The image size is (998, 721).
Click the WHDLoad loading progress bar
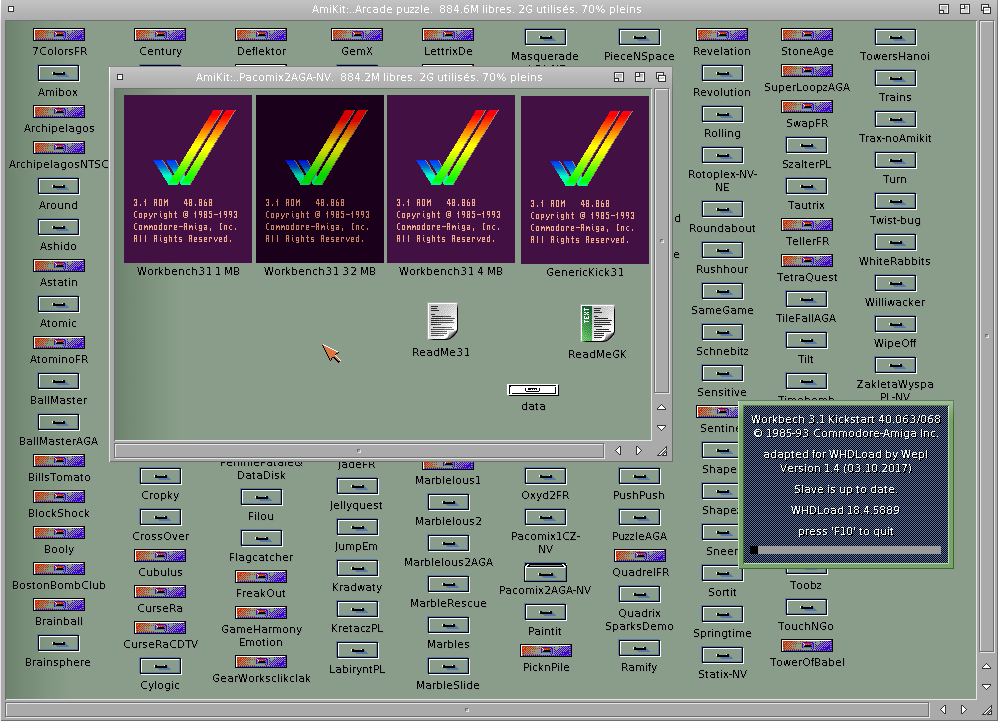click(846, 550)
